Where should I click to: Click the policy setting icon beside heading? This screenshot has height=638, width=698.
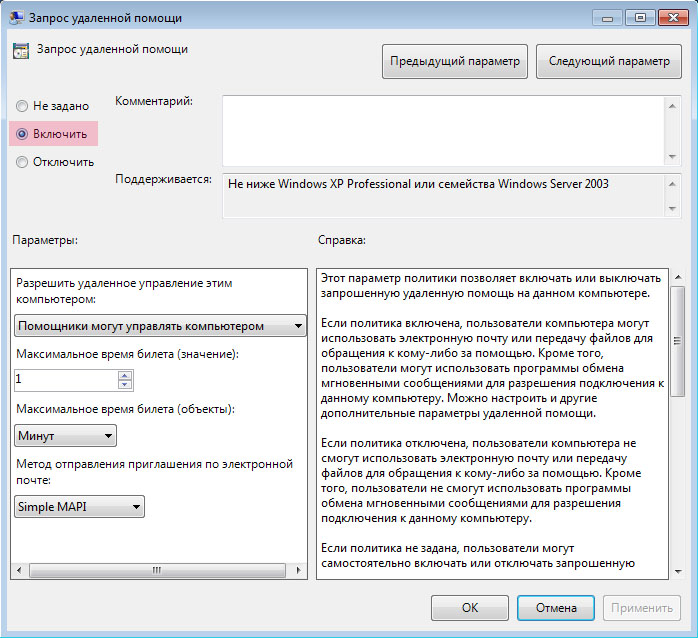pos(21,51)
